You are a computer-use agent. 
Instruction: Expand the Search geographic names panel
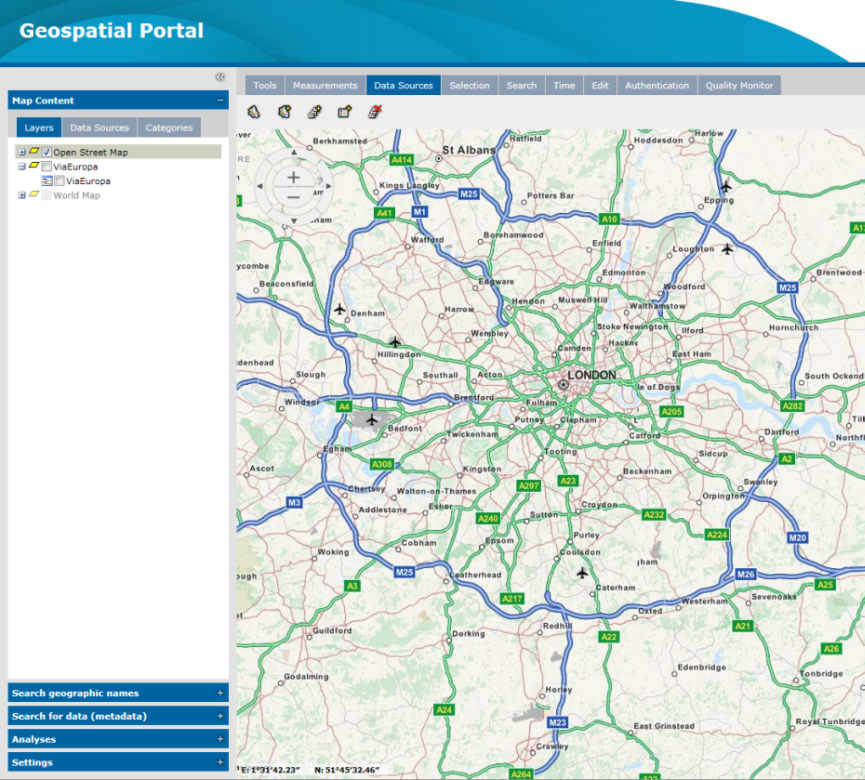[219, 693]
